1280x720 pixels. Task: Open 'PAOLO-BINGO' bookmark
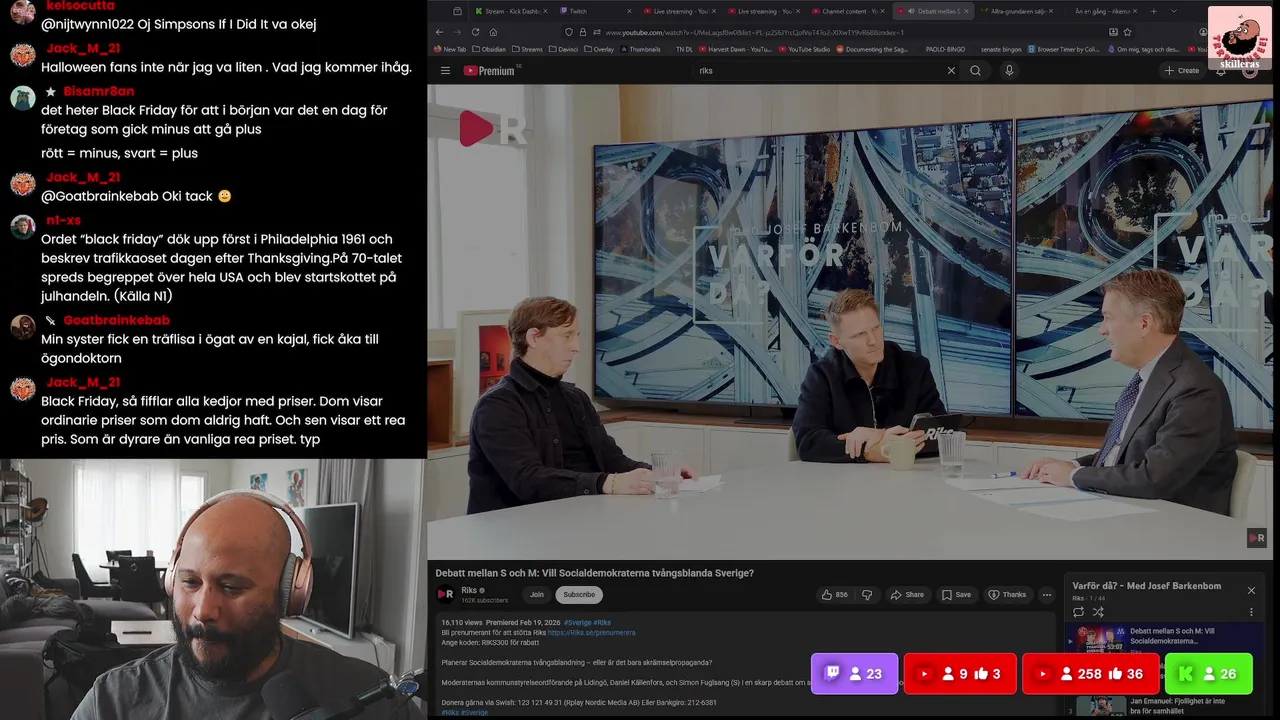click(944, 49)
